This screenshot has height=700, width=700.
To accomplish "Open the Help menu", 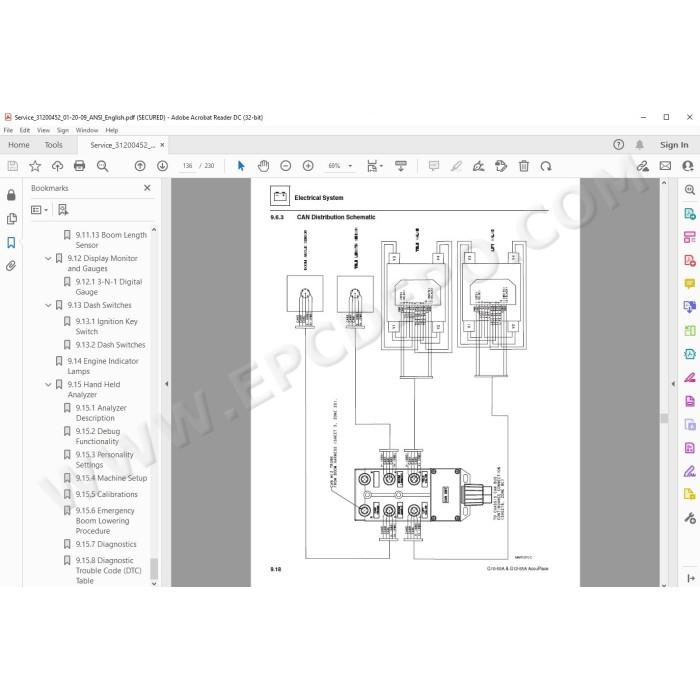I will tap(112, 130).
